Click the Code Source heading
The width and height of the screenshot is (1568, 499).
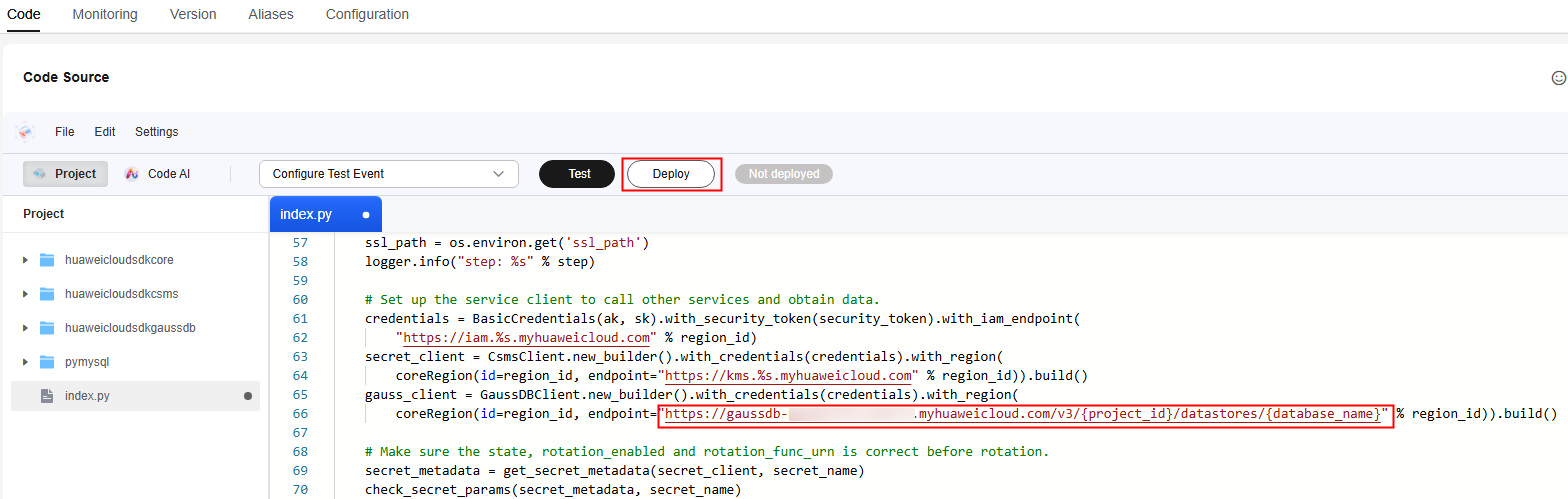pos(66,77)
